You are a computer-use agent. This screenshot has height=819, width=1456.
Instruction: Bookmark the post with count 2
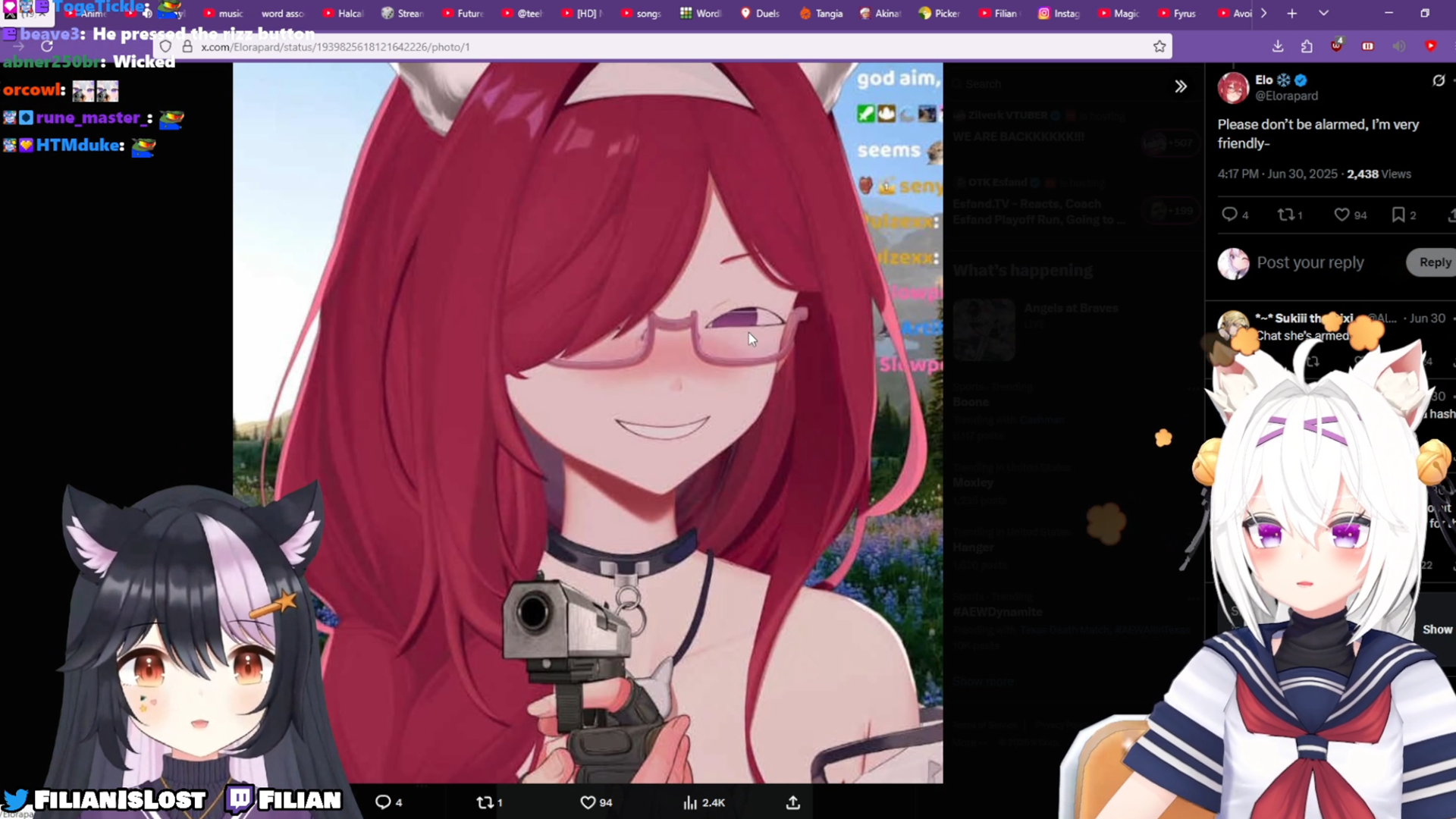pos(1404,215)
